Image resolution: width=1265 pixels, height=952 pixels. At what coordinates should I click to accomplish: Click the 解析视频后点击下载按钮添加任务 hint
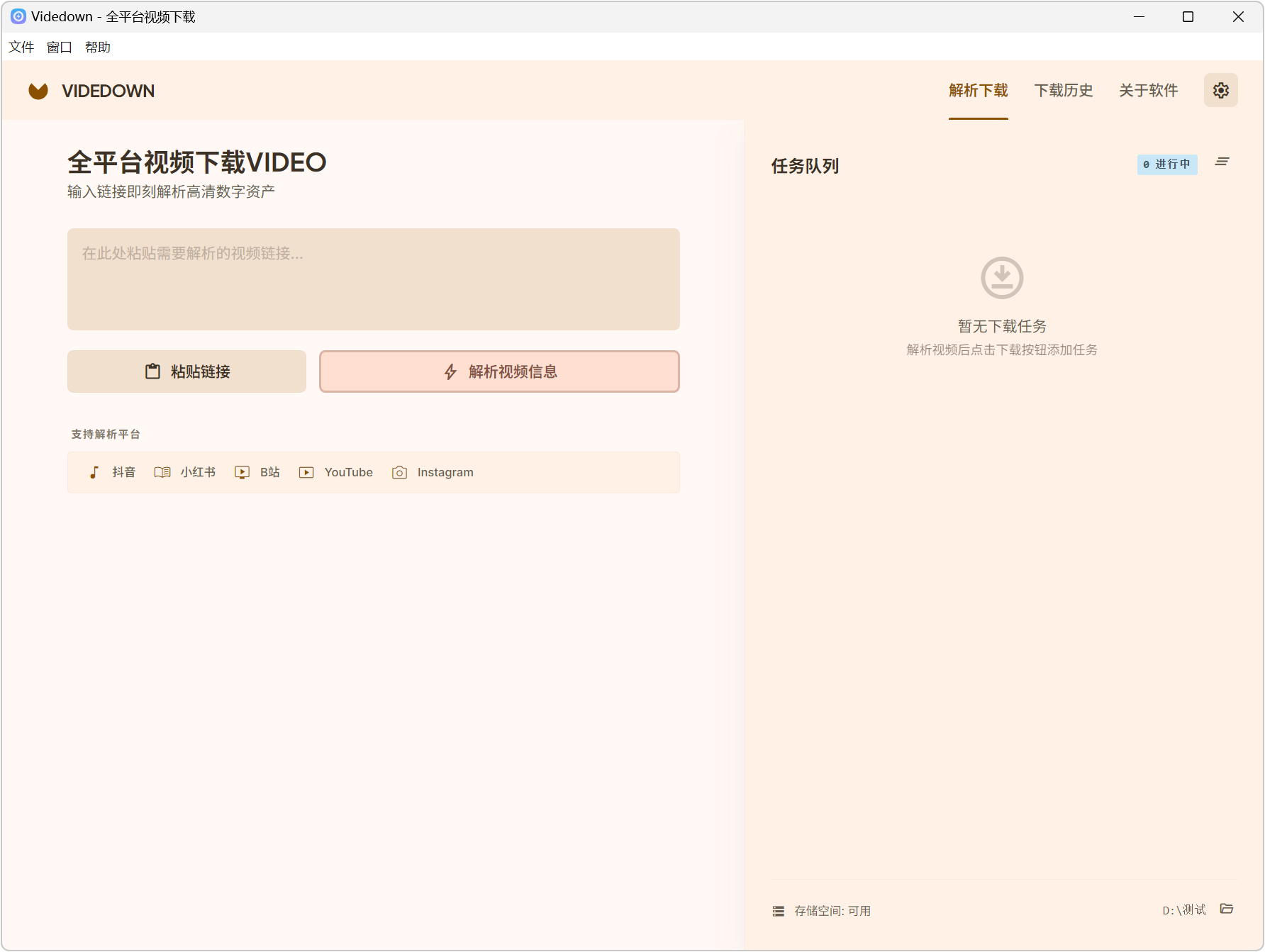click(1002, 349)
